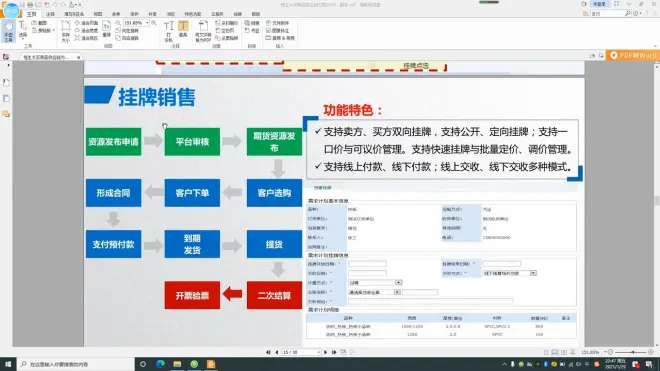Open the 151.85% zoom percentage dropdown
The width and height of the screenshot is (660, 371).
coord(147,23)
